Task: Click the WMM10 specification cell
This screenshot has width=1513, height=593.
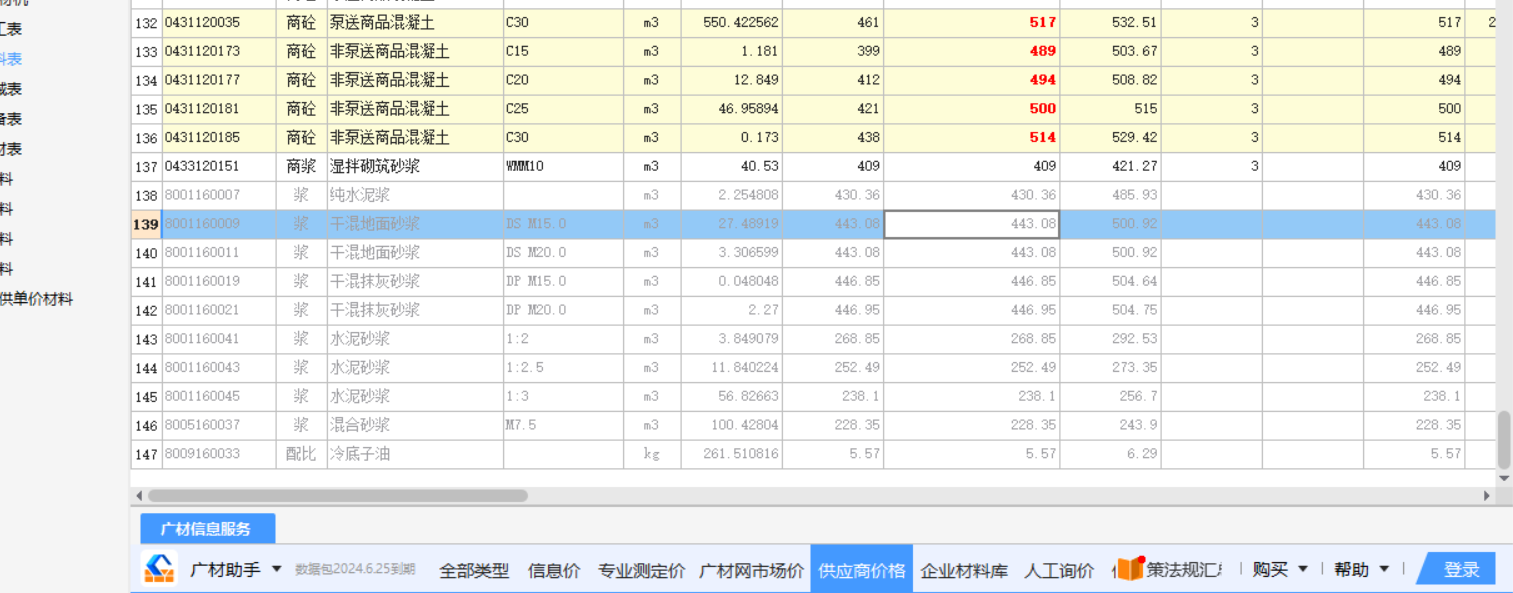Action: [x=563, y=166]
